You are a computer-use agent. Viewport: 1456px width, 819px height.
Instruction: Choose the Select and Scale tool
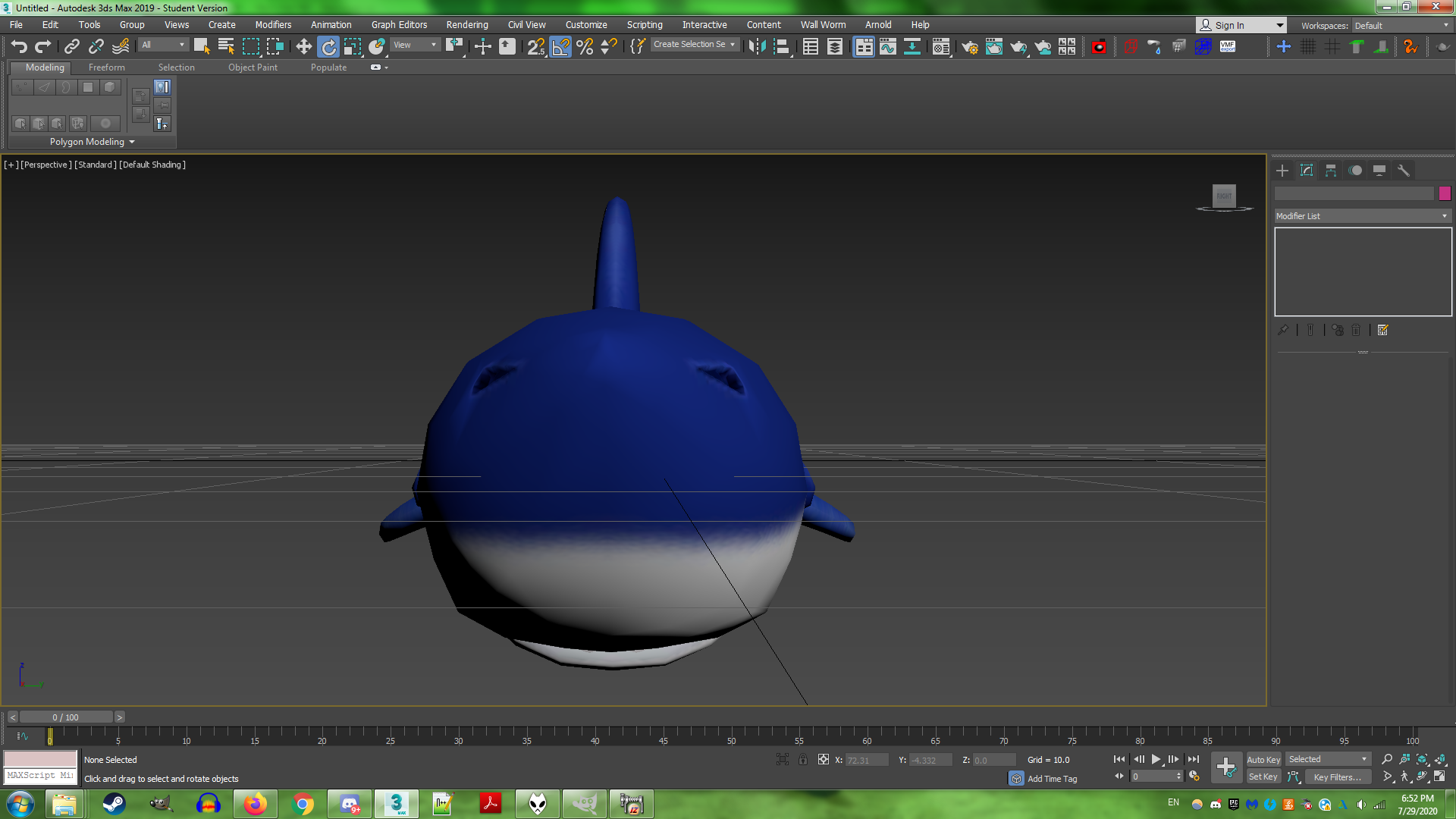353,47
